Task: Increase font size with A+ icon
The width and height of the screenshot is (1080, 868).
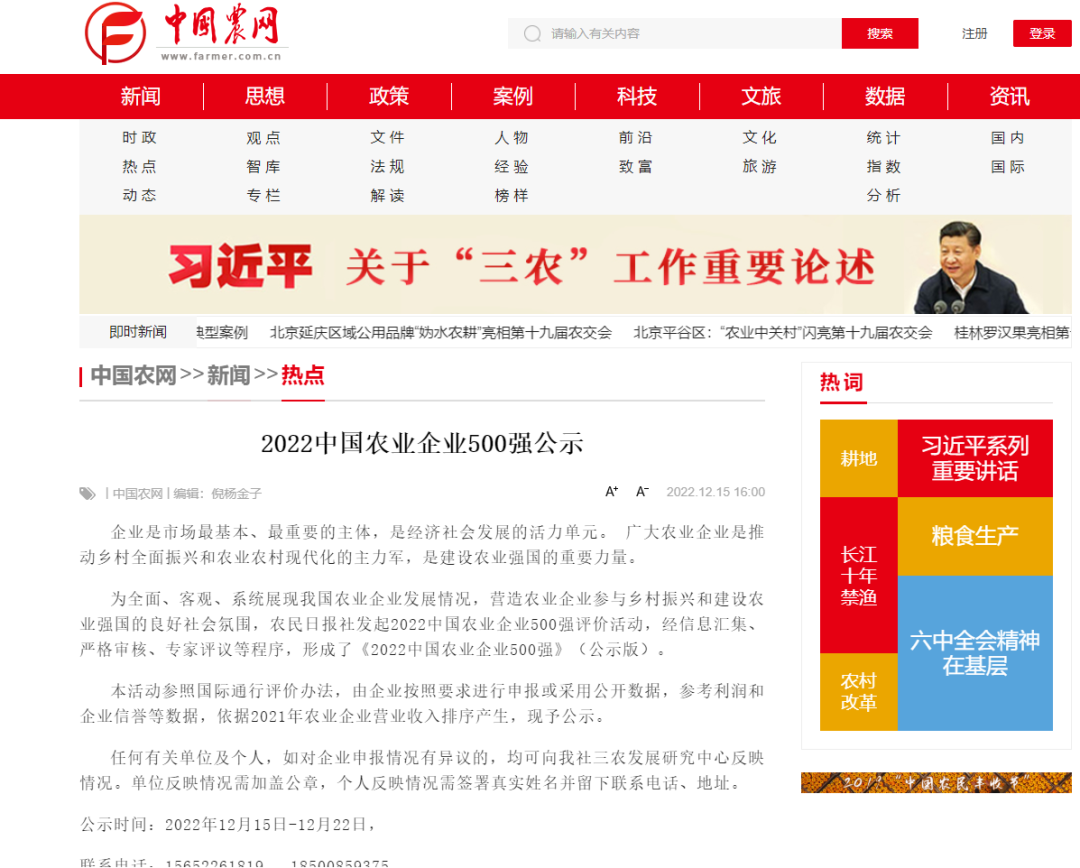Action: [612, 491]
